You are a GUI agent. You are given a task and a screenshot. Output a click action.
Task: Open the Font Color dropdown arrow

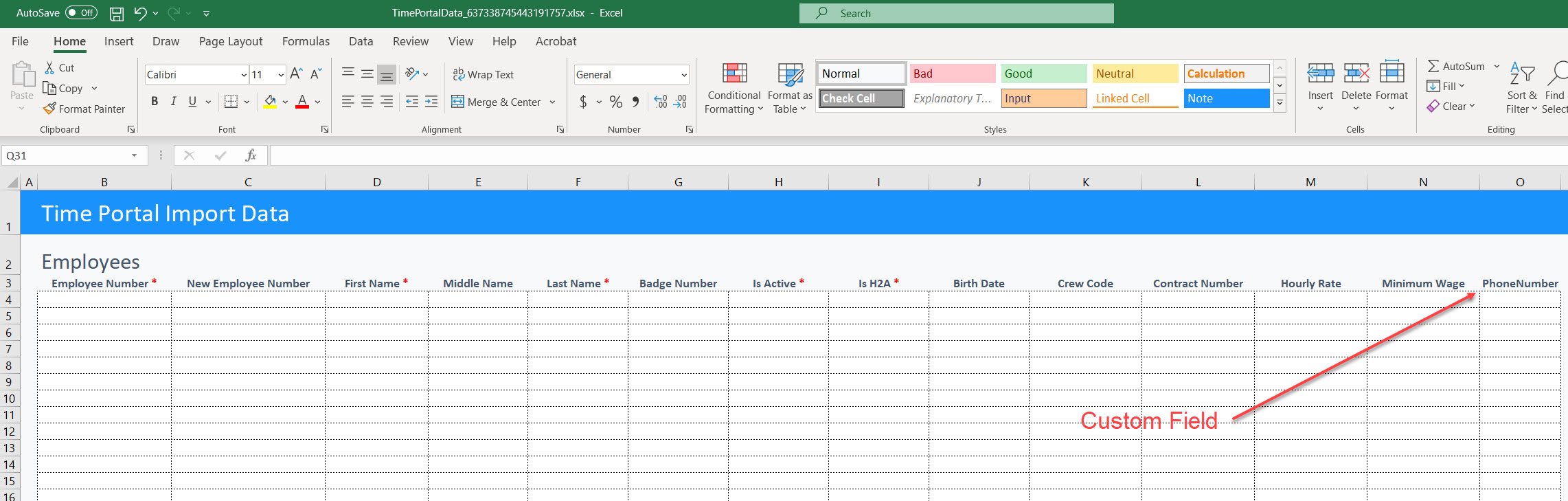[317, 102]
